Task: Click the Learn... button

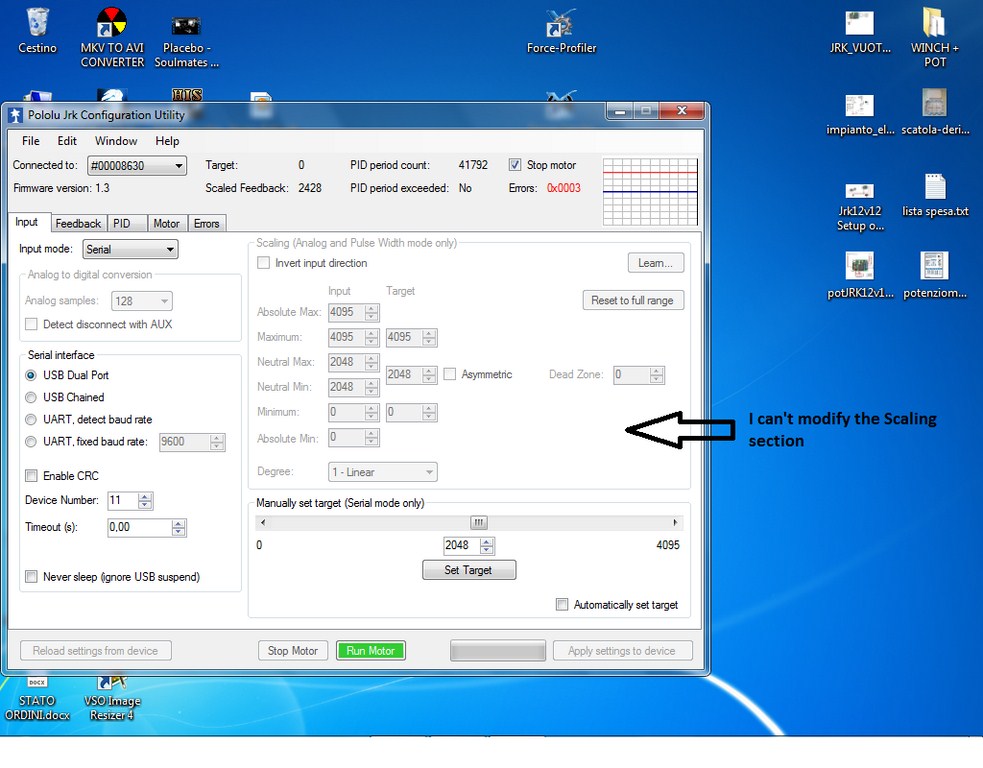Action: (656, 263)
